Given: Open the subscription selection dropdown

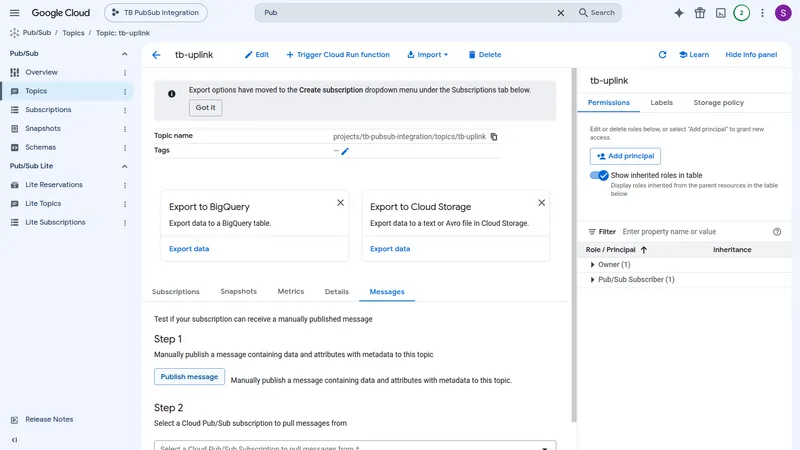Looking at the screenshot, I should pos(355,445).
